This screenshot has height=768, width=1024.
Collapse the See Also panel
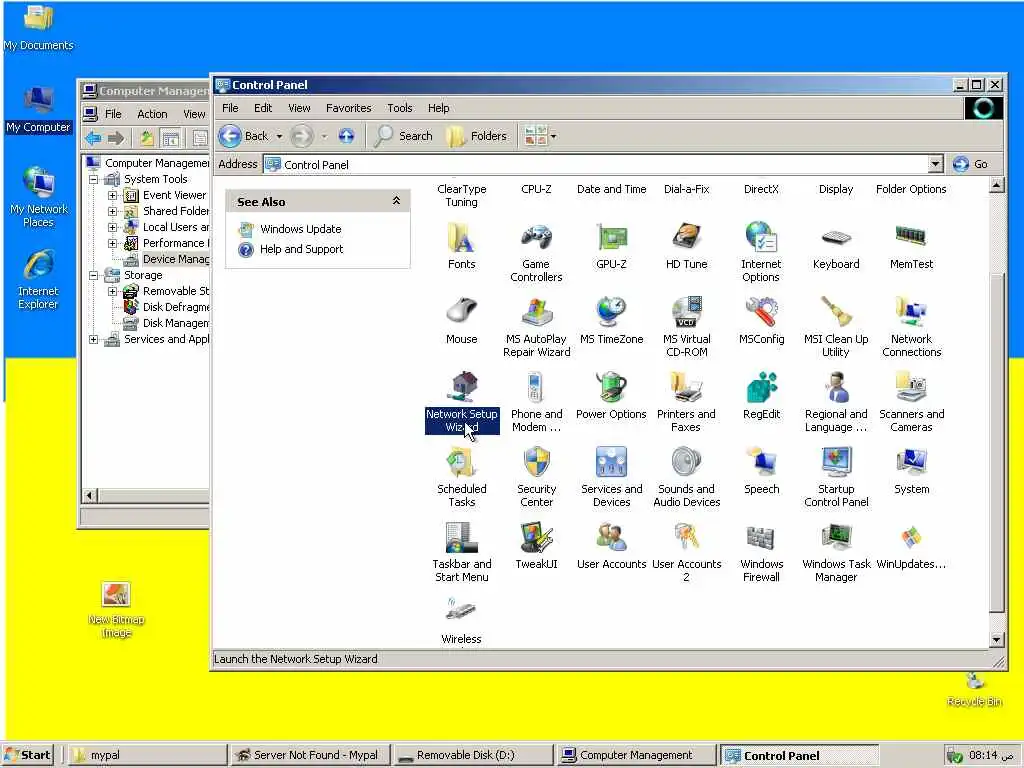396,201
